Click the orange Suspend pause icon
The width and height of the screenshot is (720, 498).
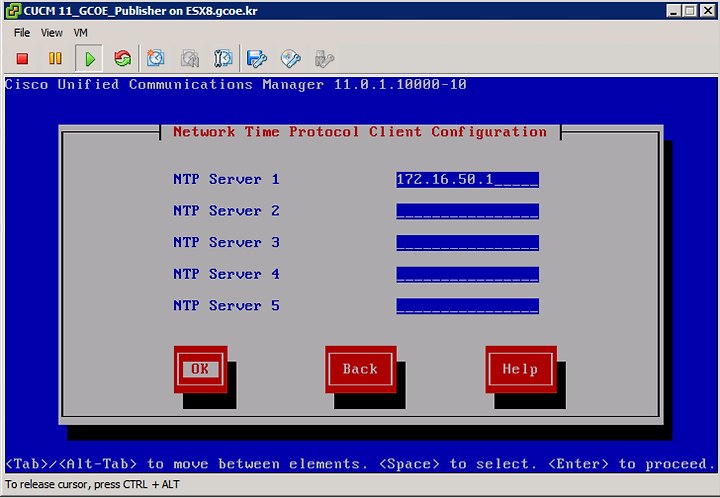coord(55,58)
